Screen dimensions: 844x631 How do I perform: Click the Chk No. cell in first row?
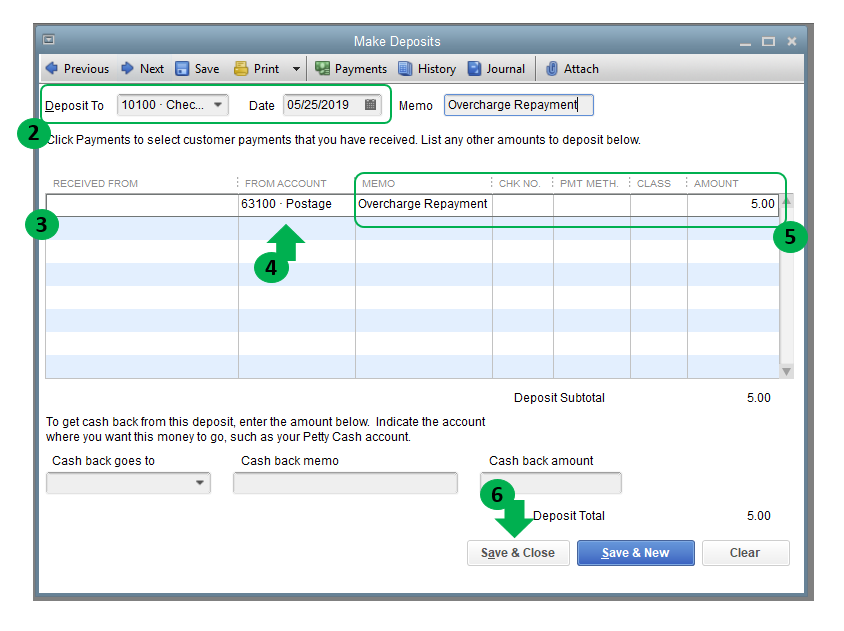[523, 205]
